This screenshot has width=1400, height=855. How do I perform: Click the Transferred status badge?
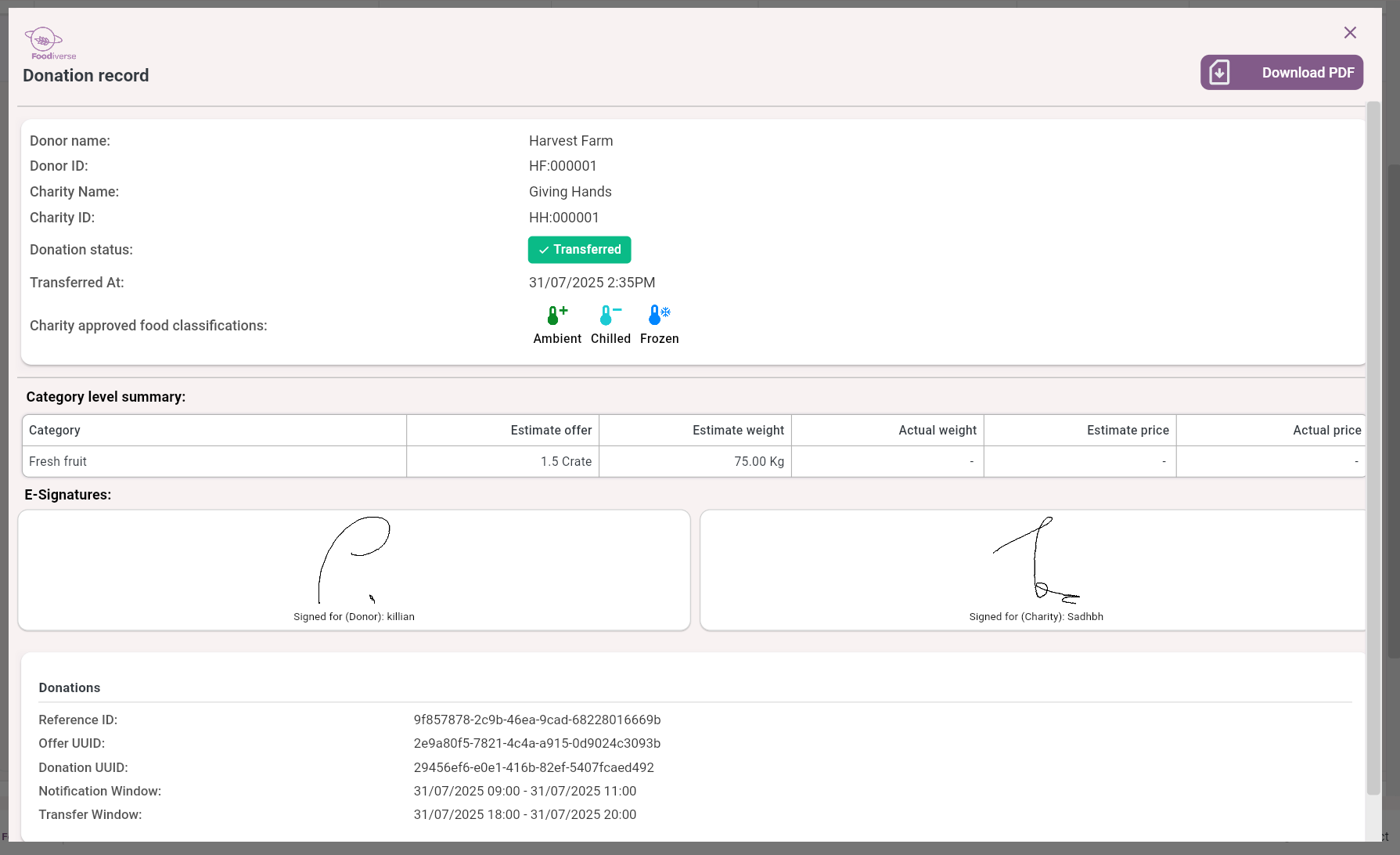point(579,250)
